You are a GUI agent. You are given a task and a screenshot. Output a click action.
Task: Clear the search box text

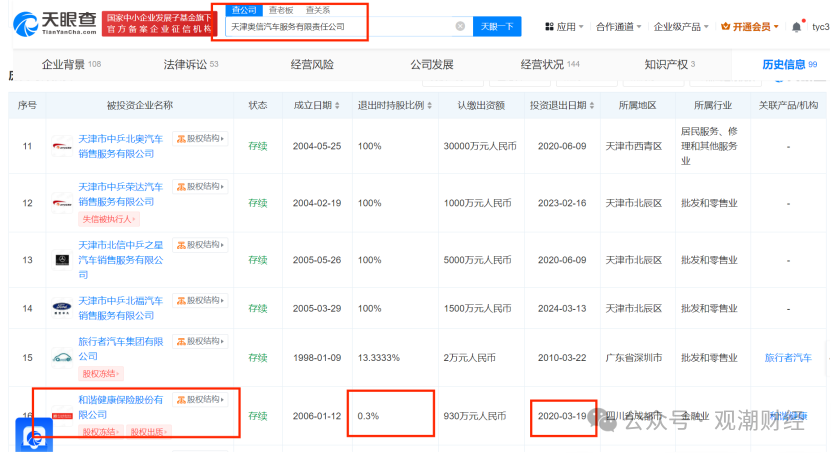tap(460, 26)
